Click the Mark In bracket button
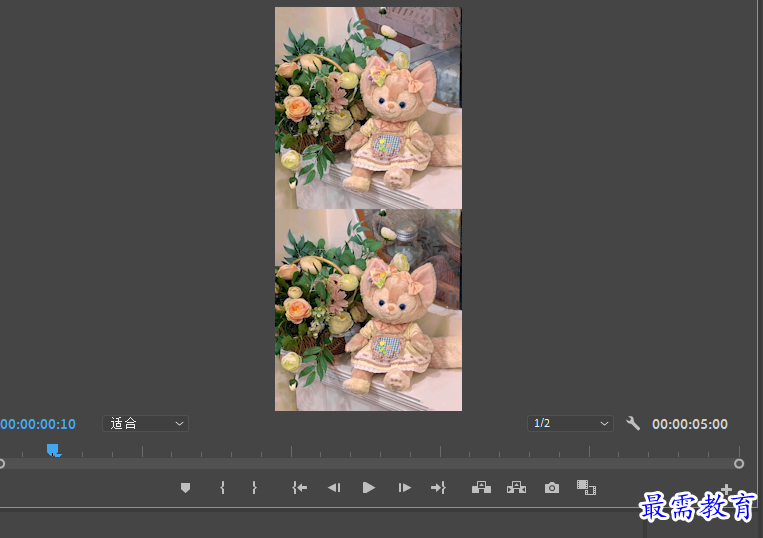The width and height of the screenshot is (763, 538). click(x=222, y=487)
